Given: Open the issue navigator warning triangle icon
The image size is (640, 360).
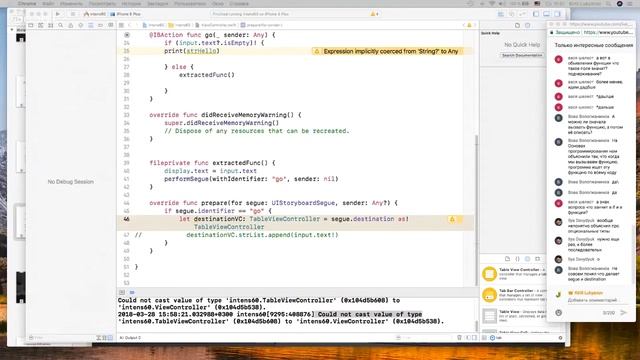Looking at the screenshot, I should (71, 25).
